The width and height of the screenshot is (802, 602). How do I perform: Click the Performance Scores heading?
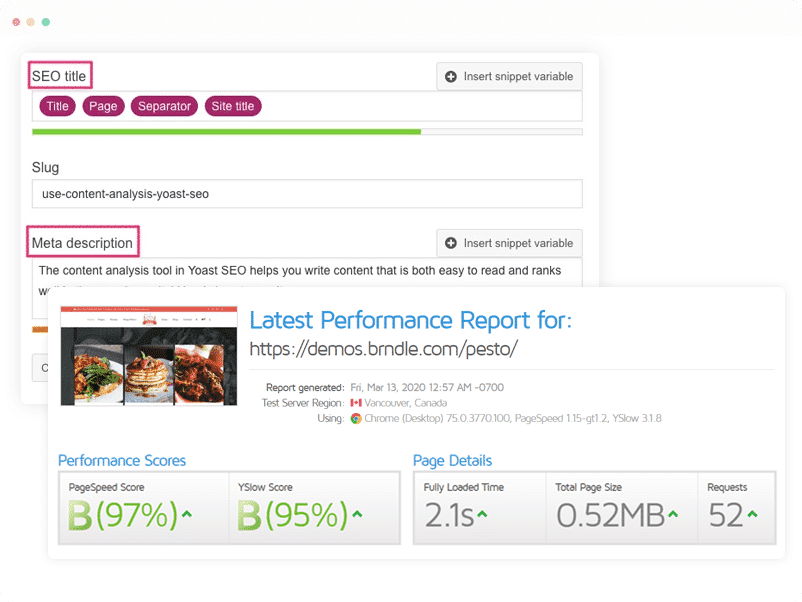tap(122, 461)
